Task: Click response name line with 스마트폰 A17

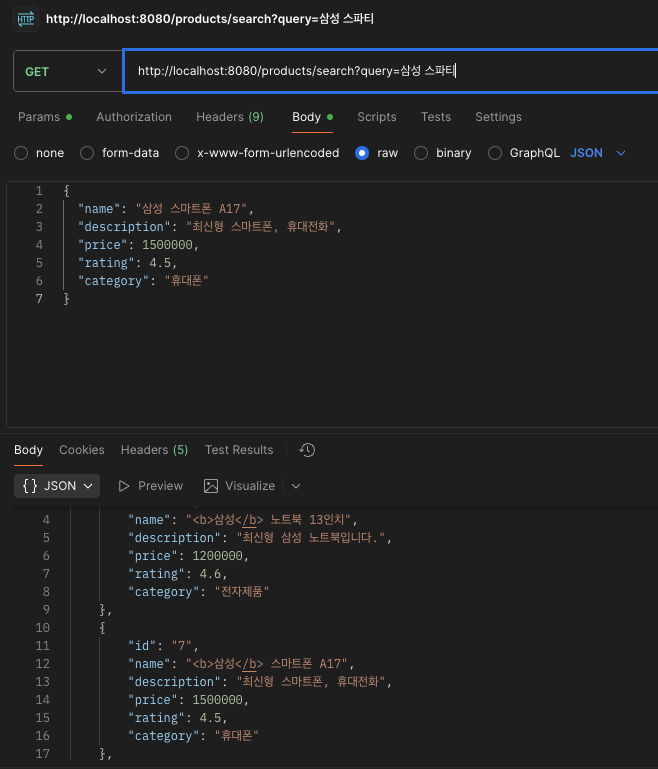Action: 241,664
